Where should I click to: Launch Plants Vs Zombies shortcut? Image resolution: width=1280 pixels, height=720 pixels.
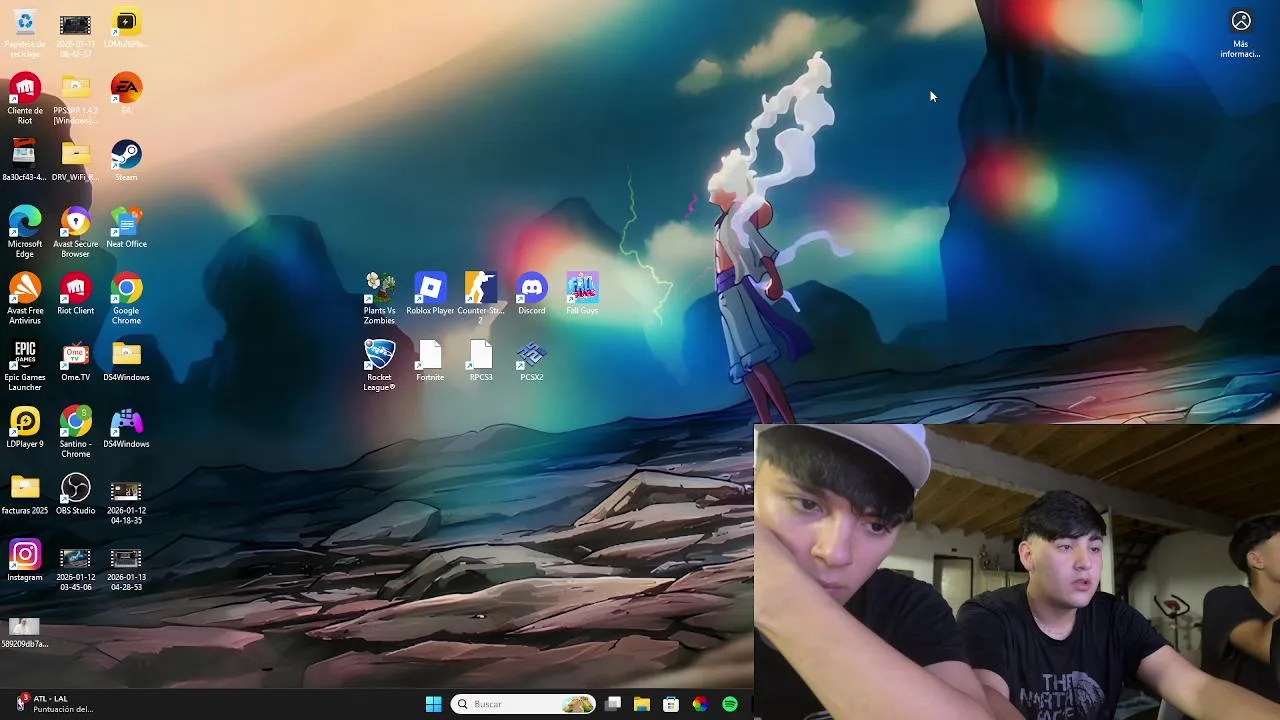click(379, 298)
